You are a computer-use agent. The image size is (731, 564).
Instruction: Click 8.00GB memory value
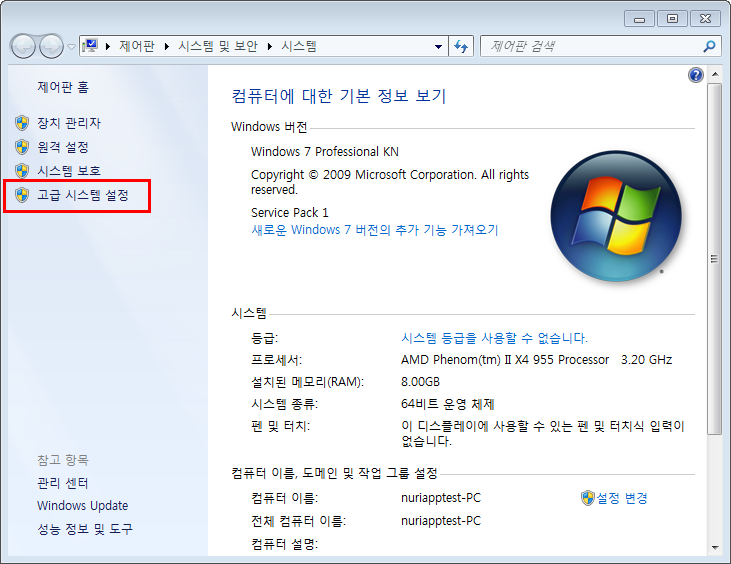421,382
